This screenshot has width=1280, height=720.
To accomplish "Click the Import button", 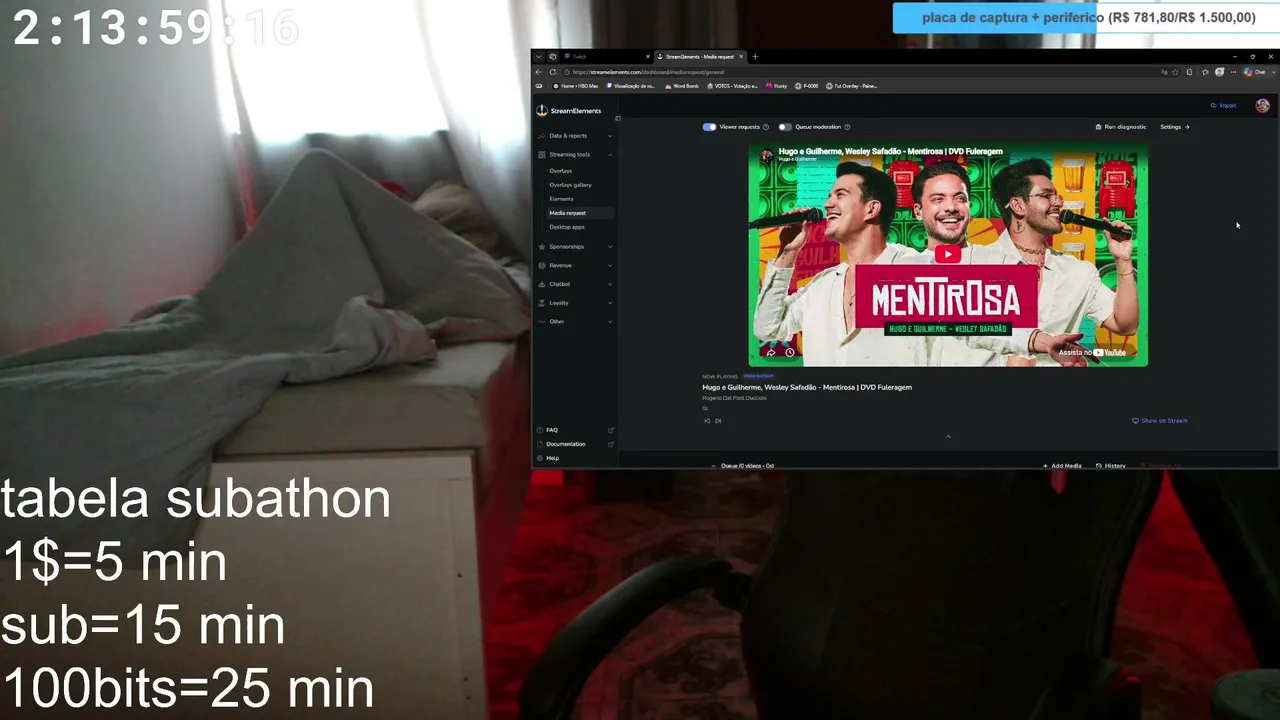I will [x=1223, y=106].
